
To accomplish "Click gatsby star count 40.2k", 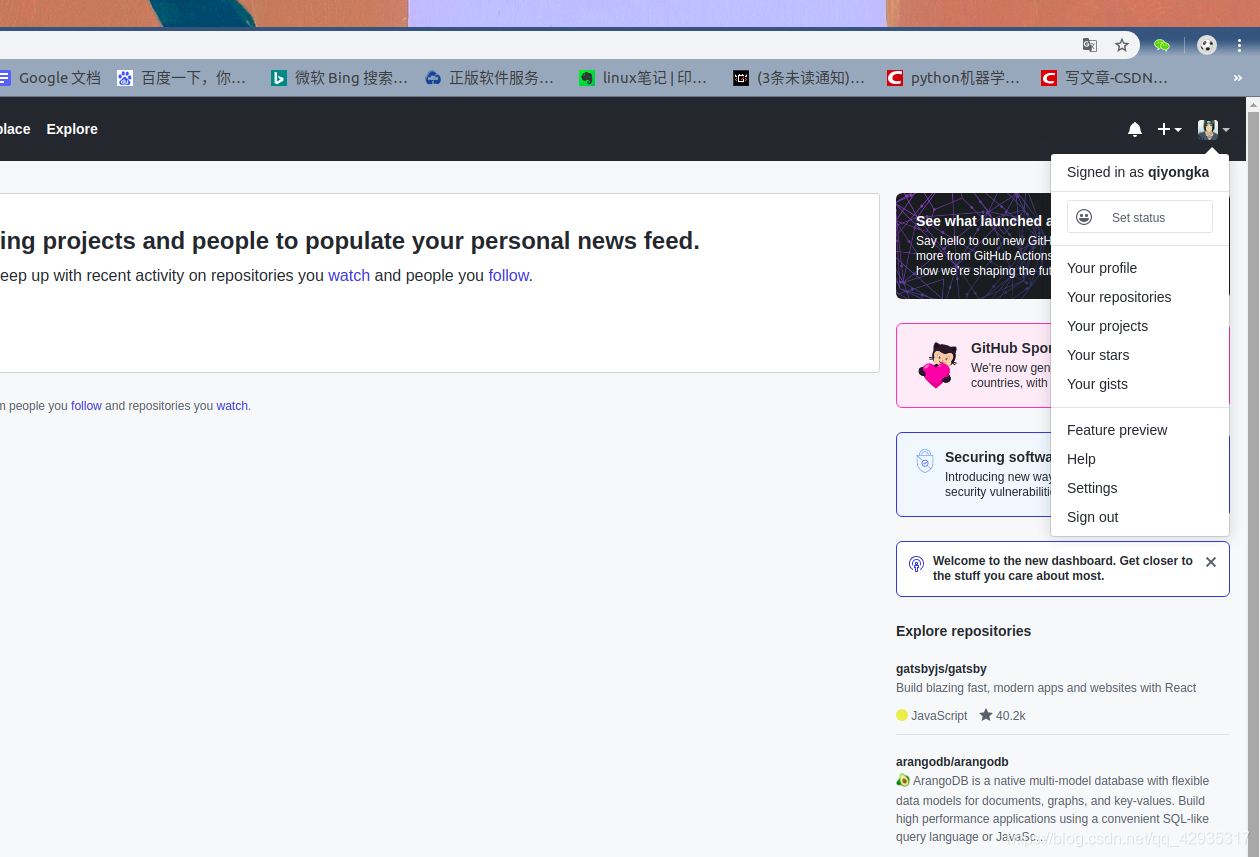I will click(x=1003, y=715).
